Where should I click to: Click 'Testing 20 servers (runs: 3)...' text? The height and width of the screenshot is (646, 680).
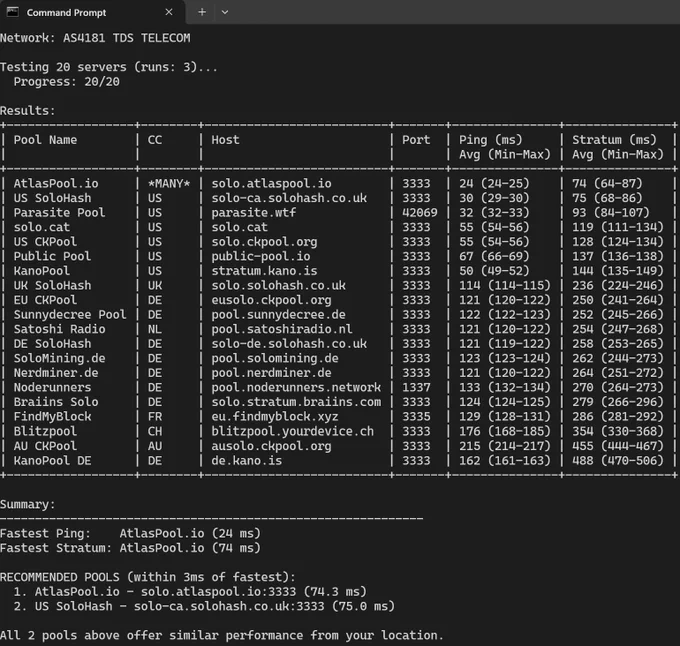[x=108, y=67]
